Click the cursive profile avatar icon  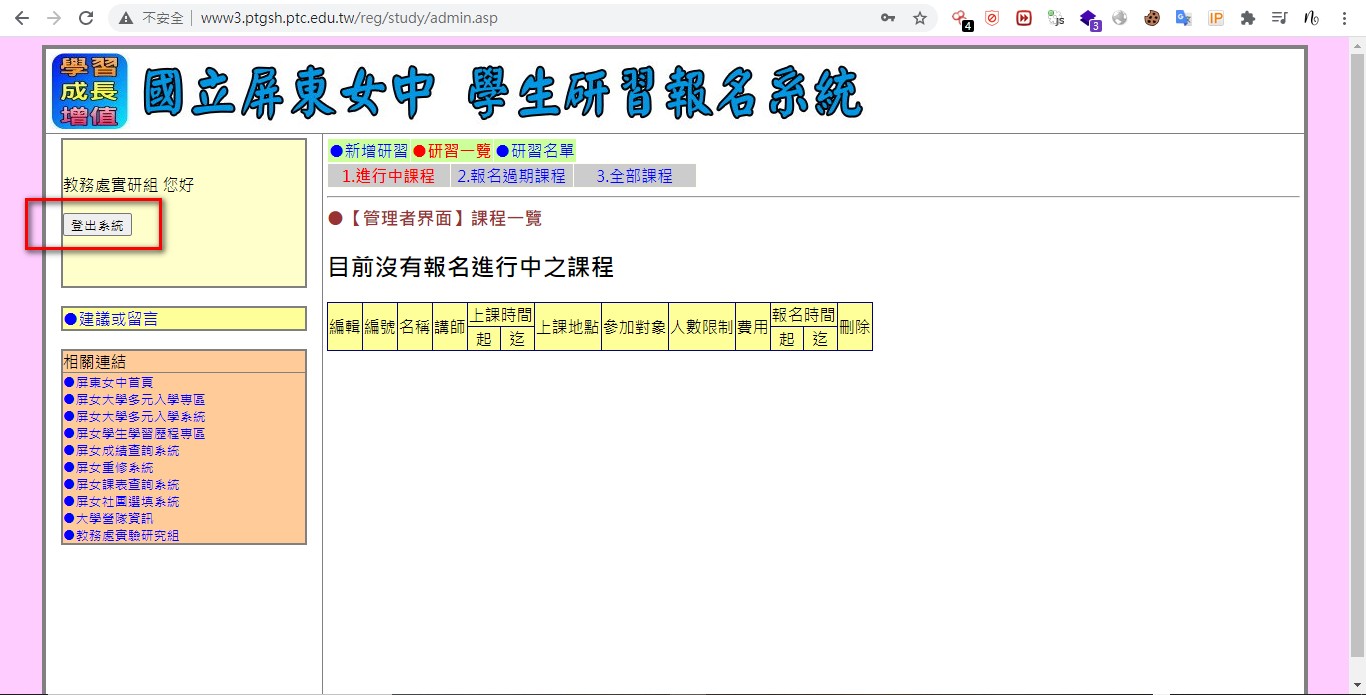1311,18
